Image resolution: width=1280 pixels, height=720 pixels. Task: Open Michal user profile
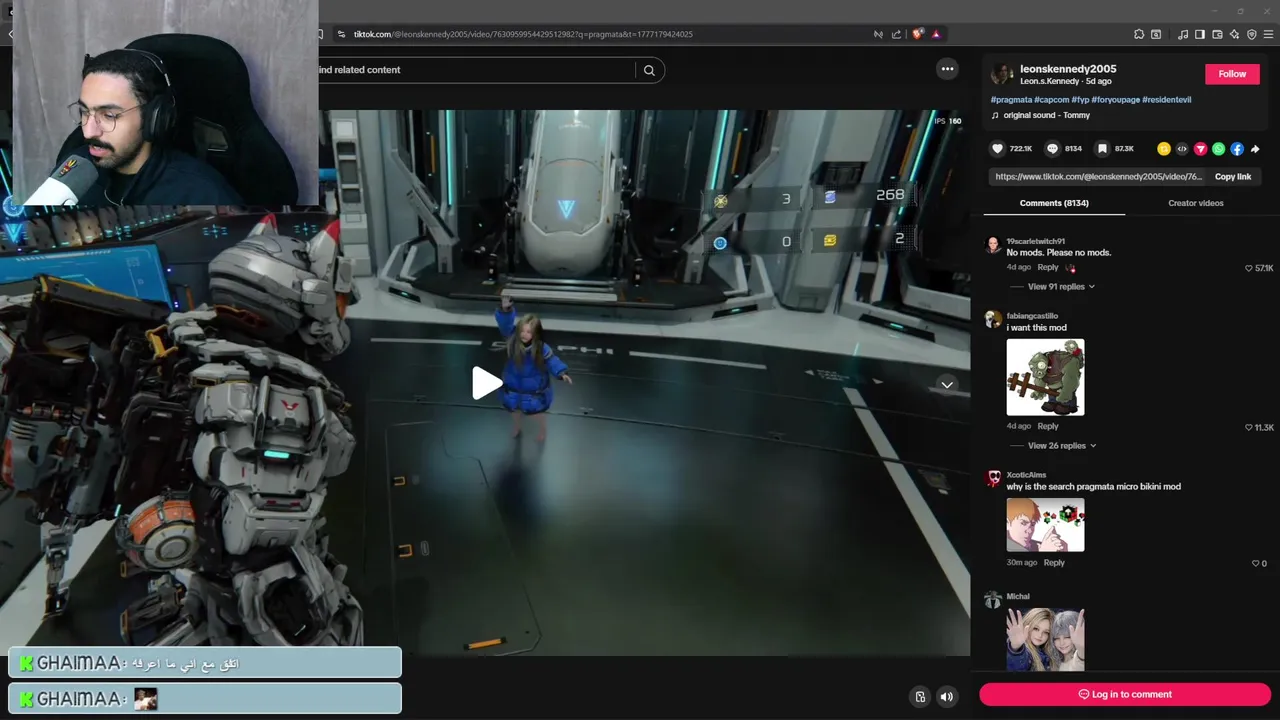point(1018,597)
